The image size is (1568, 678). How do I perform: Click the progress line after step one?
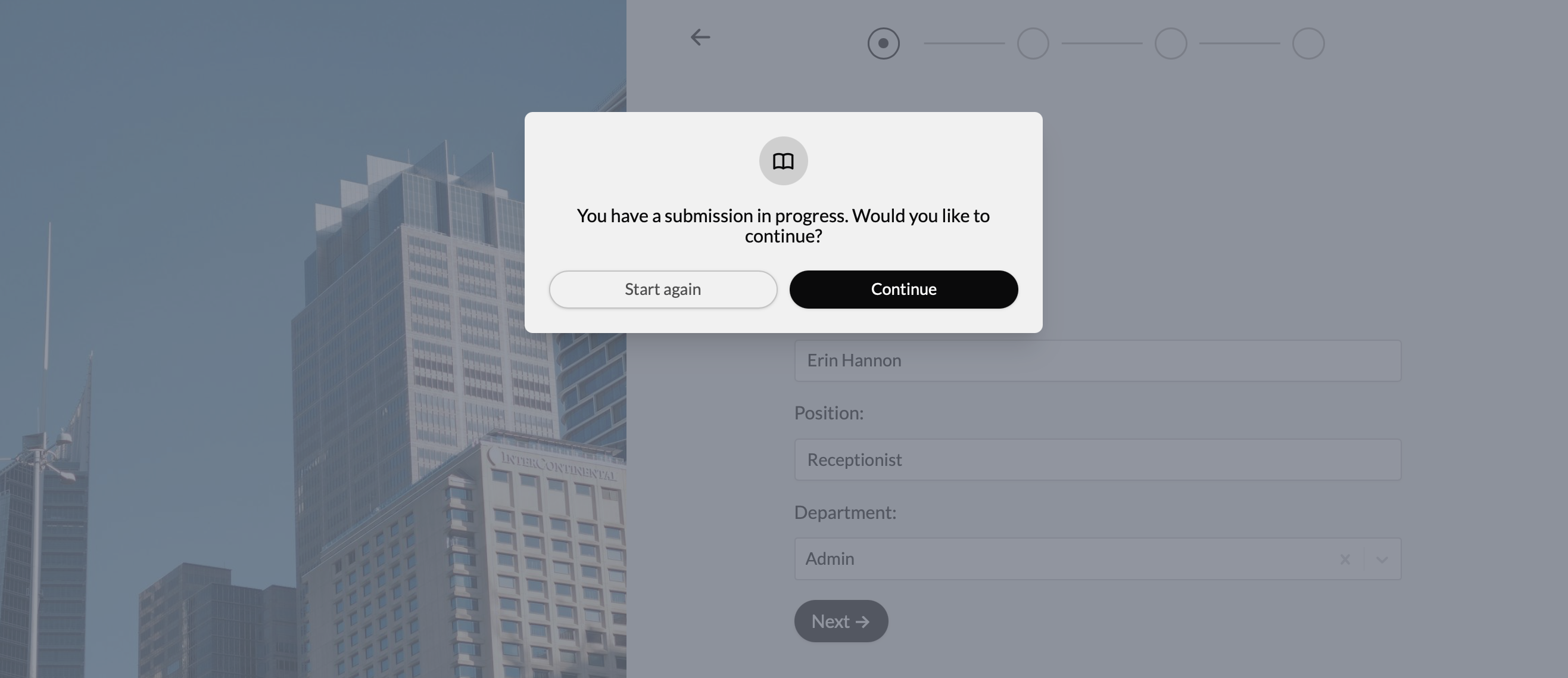(x=964, y=43)
